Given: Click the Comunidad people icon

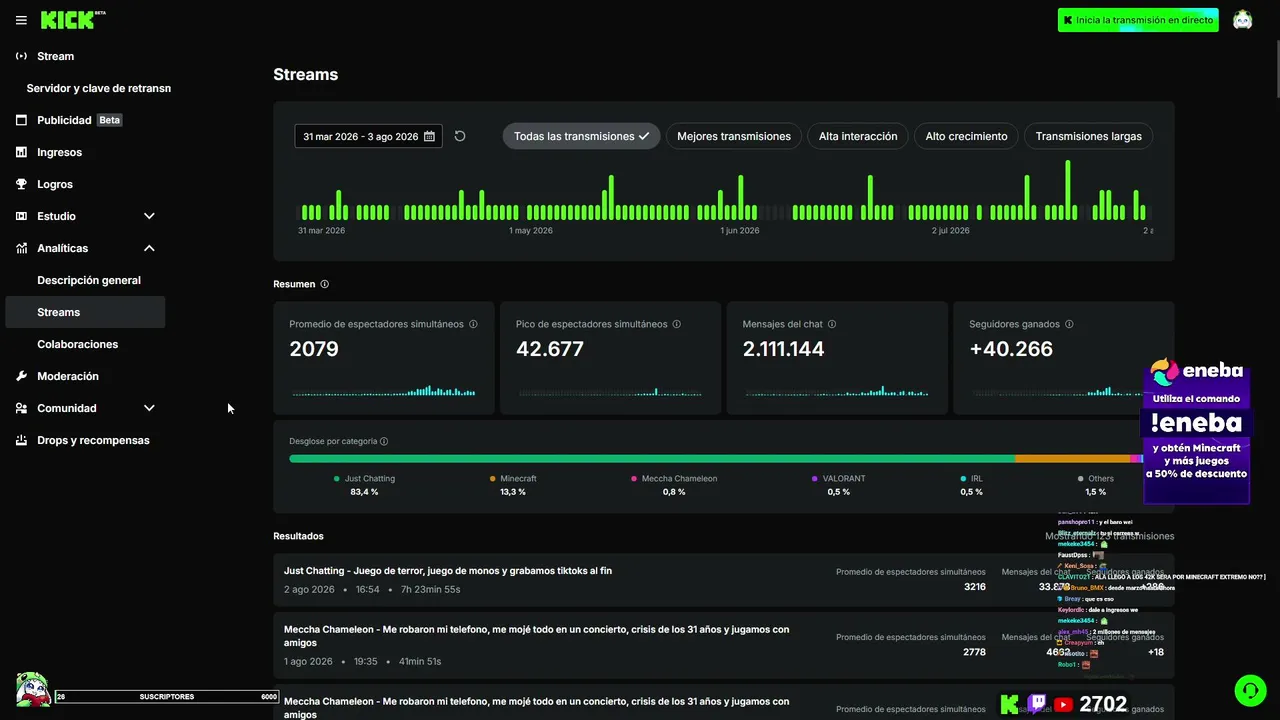Looking at the screenshot, I should point(21,408).
